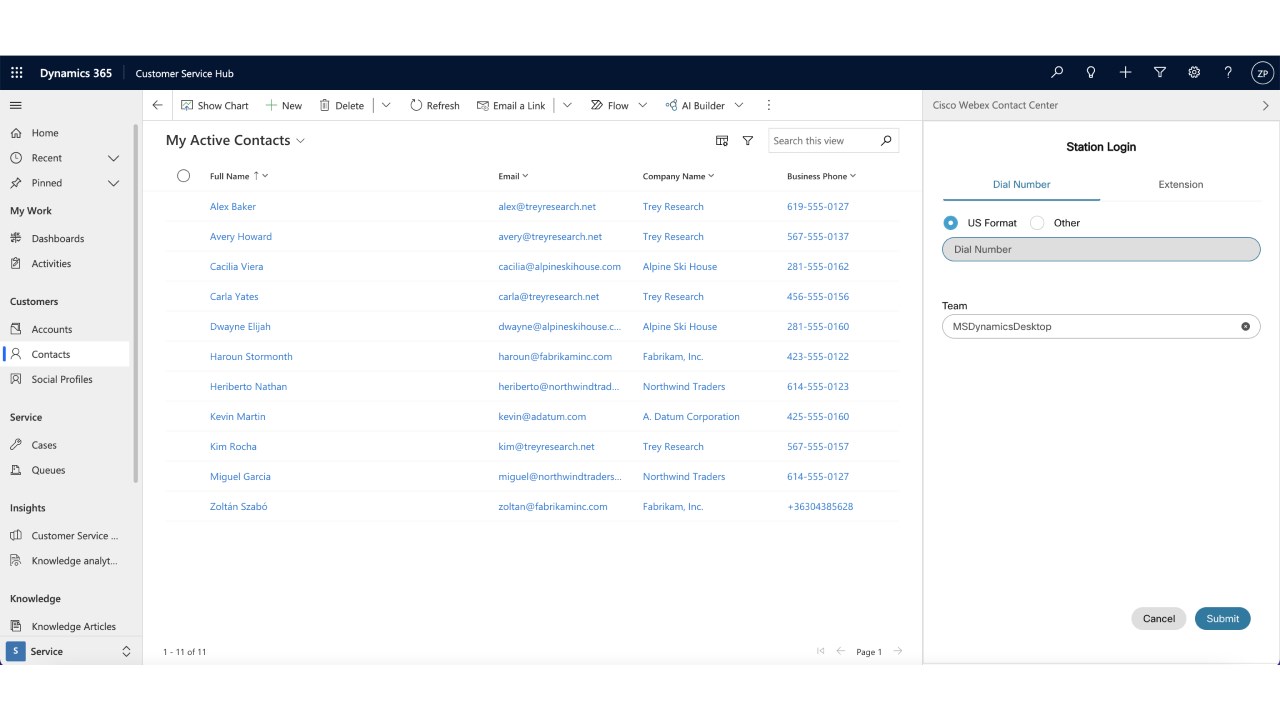Open the ZP user profile avatar
The height and width of the screenshot is (720, 1280).
click(x=1262, y=73)
